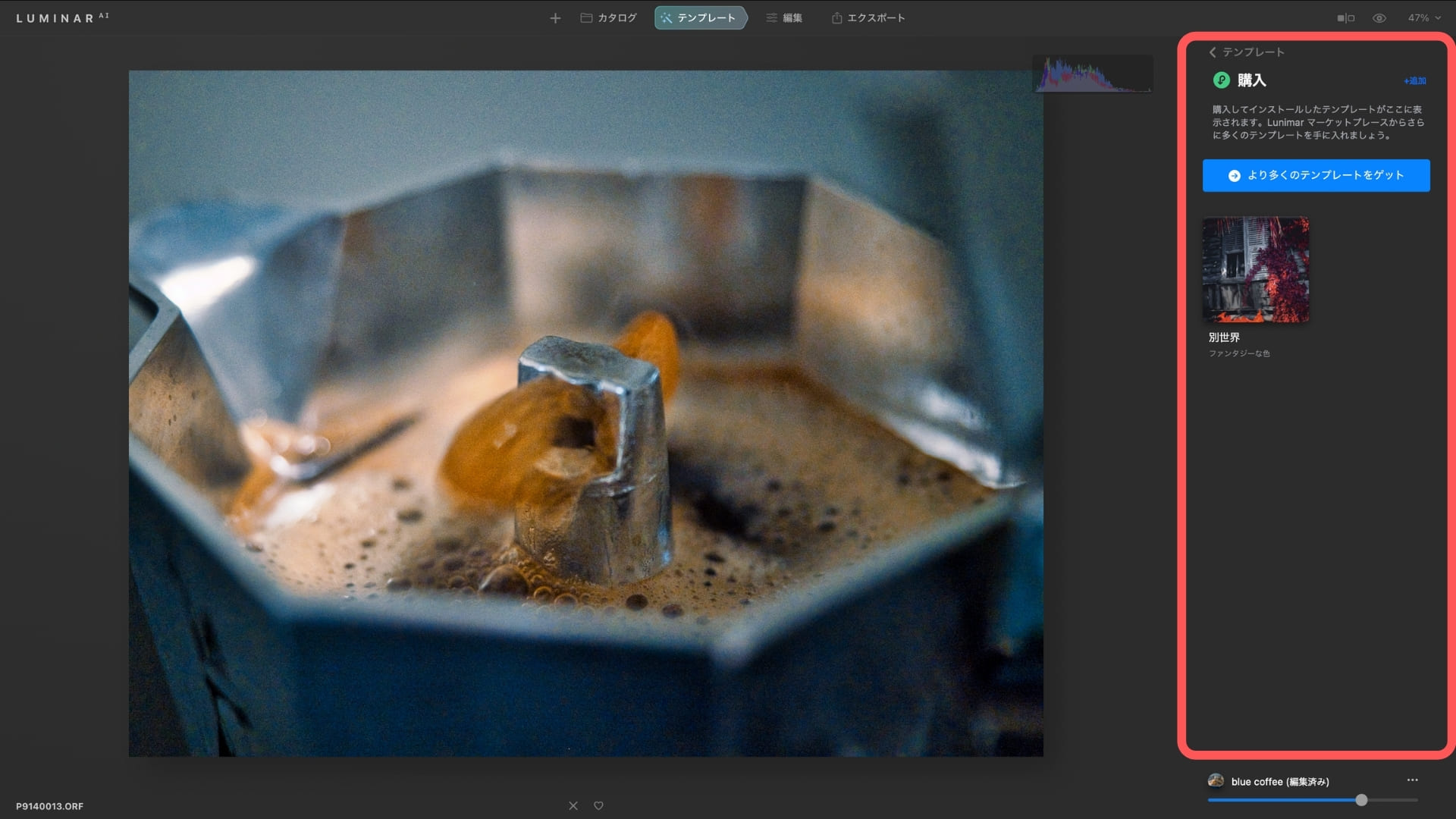Click the +追加 link
The image size is (1456, 819).
[1414, 81]
